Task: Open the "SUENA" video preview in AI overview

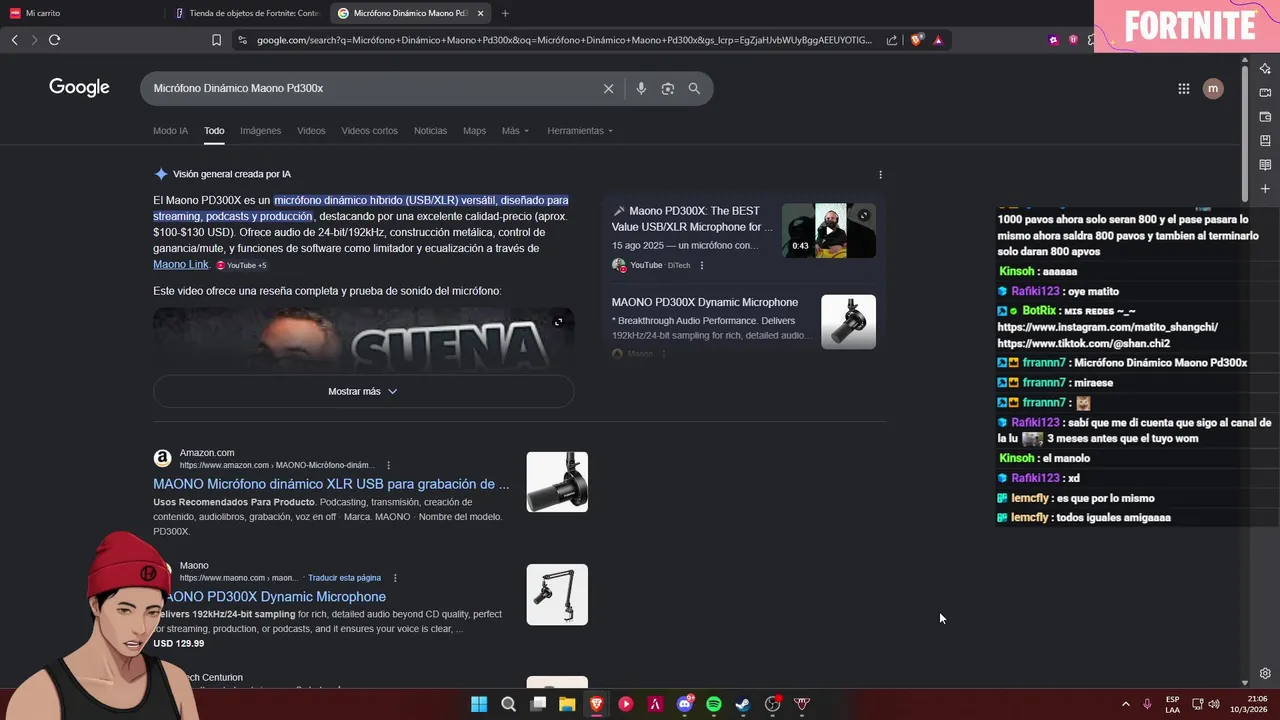Action: (363, 339)
